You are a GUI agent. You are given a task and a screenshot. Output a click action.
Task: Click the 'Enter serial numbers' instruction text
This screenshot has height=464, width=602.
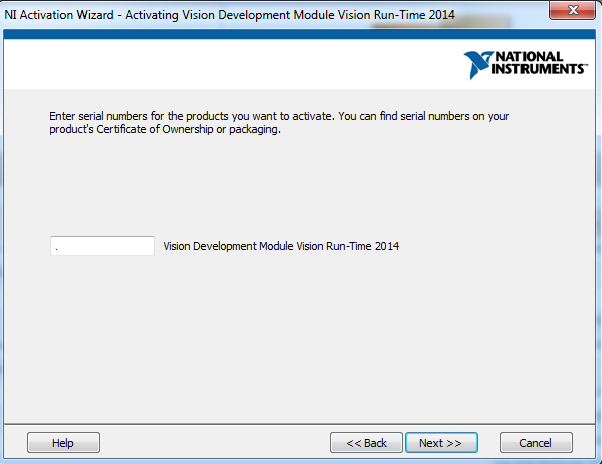coord(279,122)
